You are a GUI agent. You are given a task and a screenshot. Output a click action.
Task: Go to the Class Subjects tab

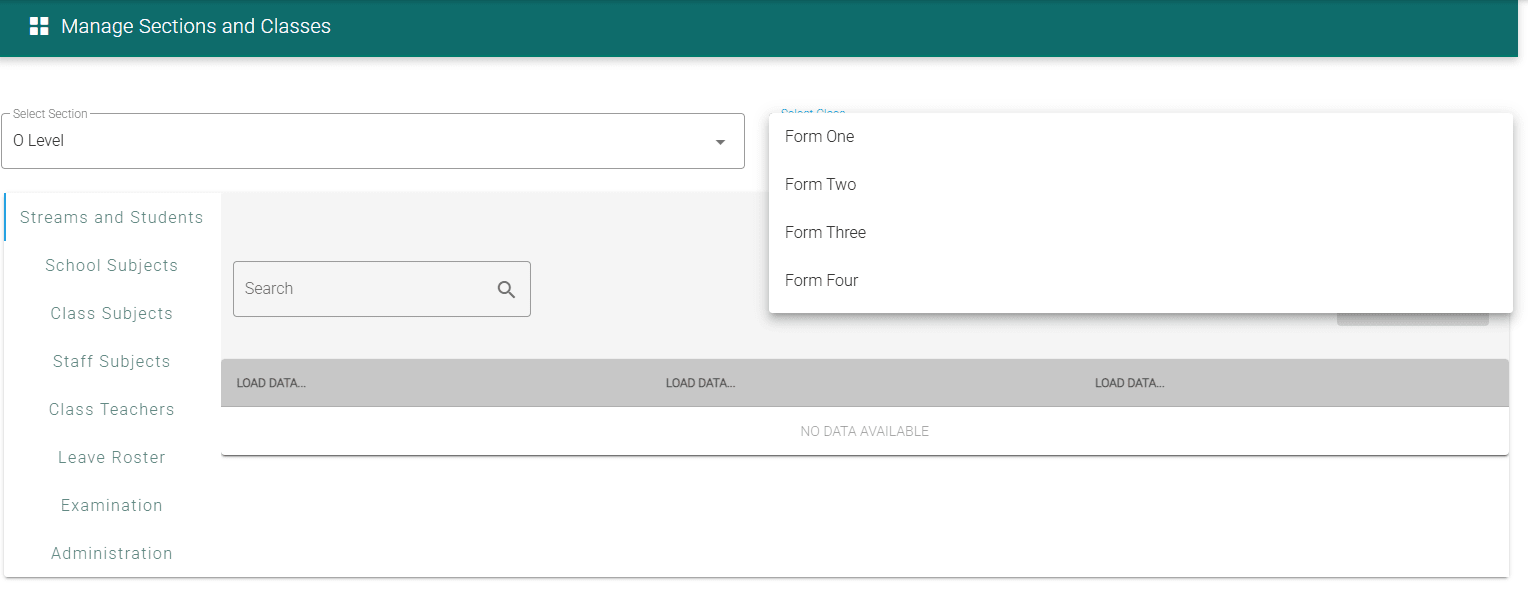click(x=112, y=314)
